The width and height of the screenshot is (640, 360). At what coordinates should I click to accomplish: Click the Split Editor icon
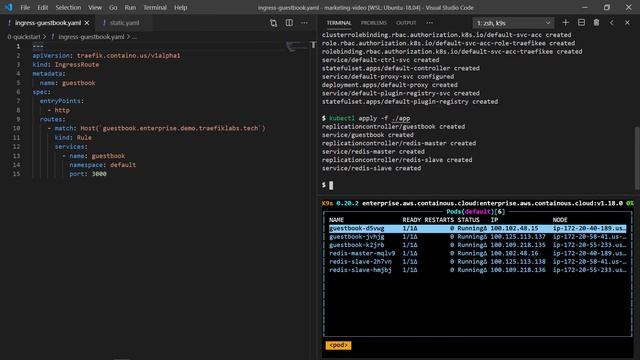tap(289, 23)
